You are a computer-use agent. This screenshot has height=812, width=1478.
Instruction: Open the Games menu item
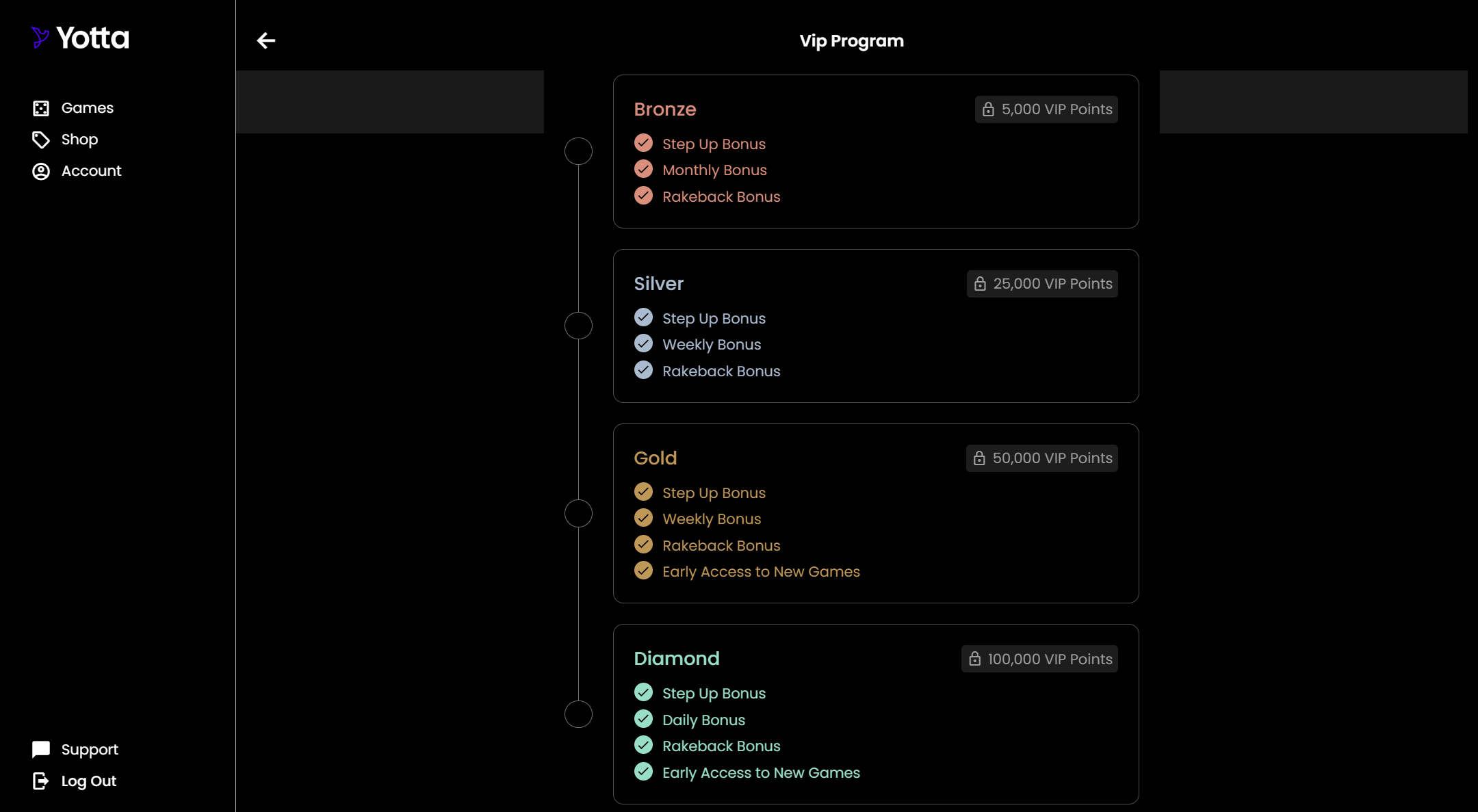point(88,108)
